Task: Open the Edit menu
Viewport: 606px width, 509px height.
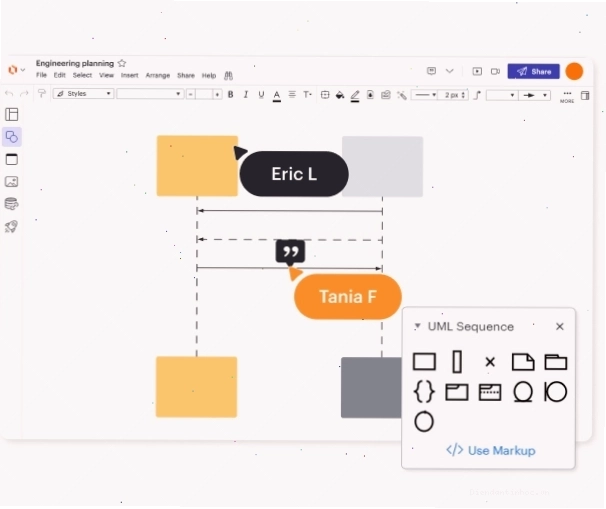Action: click(x=60, y=75)
